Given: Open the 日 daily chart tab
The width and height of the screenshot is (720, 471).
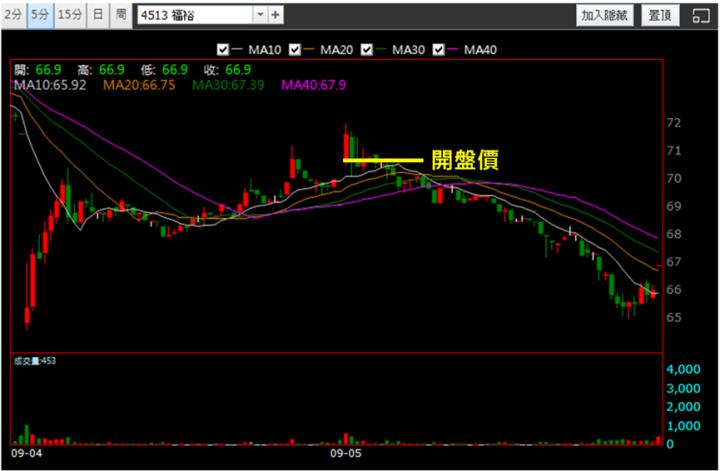Looking at the screenshot, I should coord(98,15).
